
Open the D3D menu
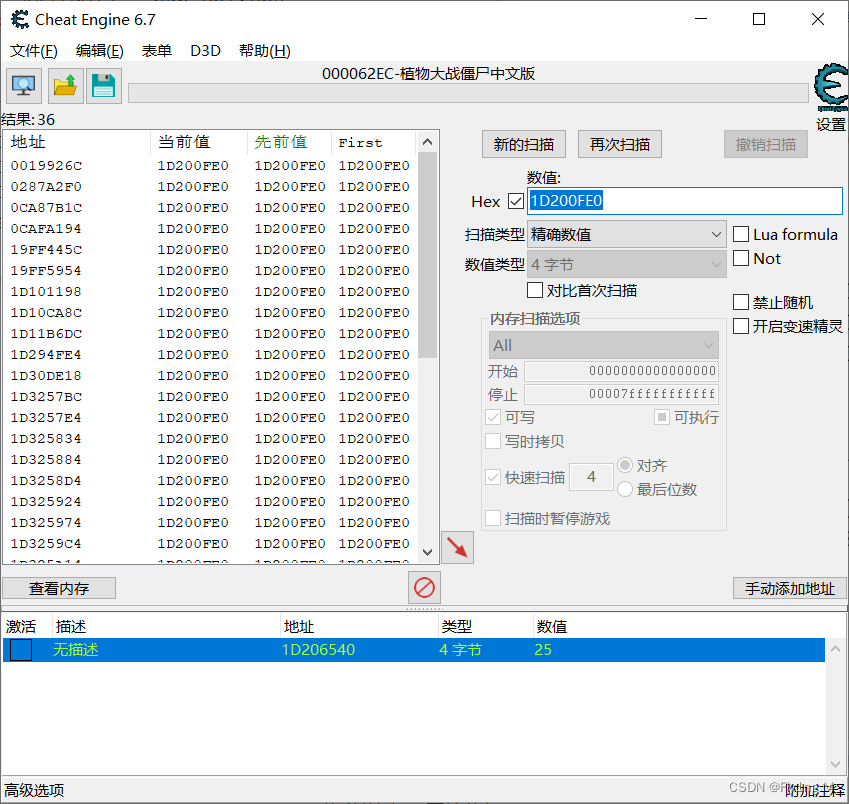(x=205, y=50)
